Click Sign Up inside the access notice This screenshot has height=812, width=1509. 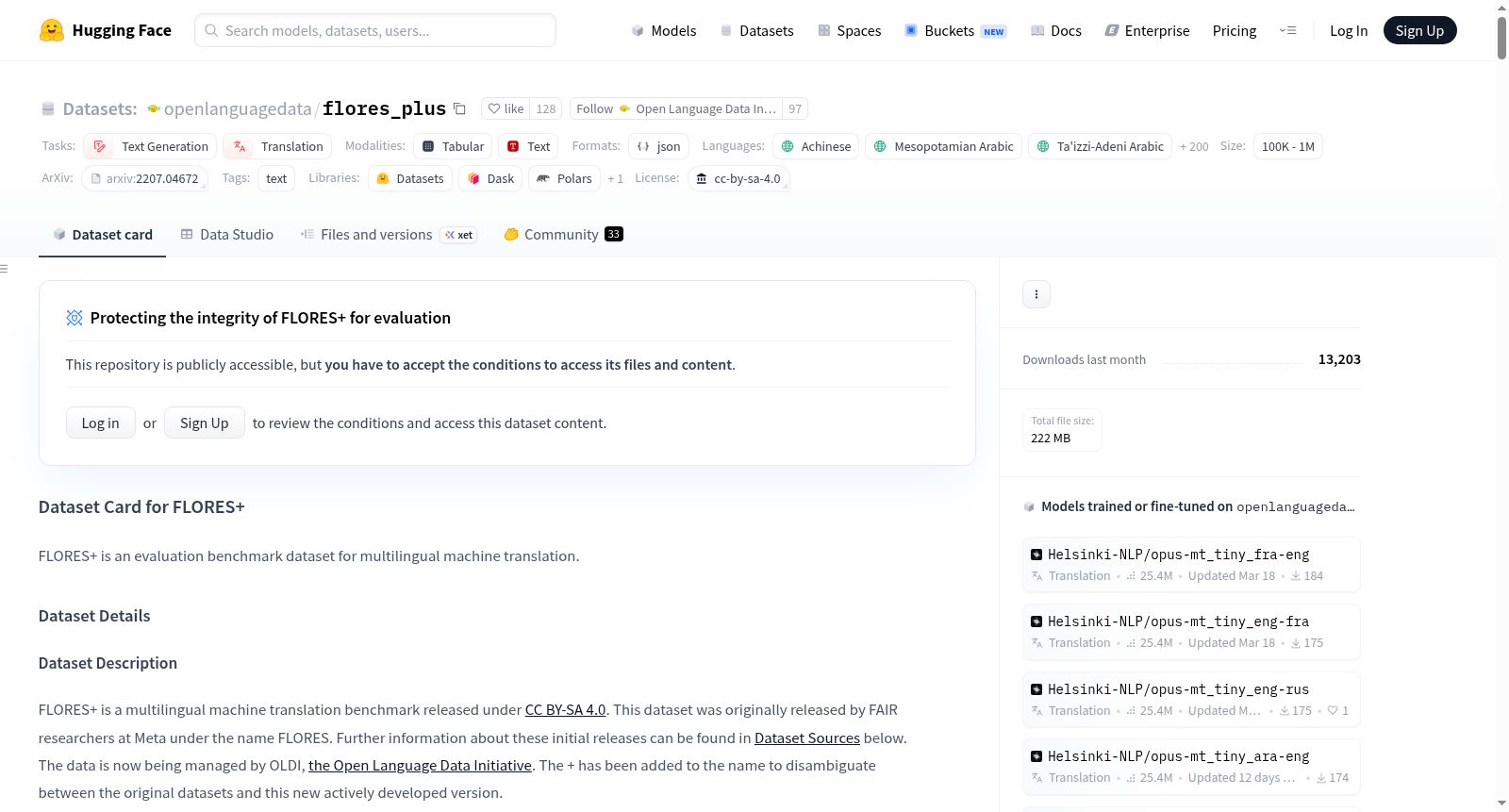(205, 423)
